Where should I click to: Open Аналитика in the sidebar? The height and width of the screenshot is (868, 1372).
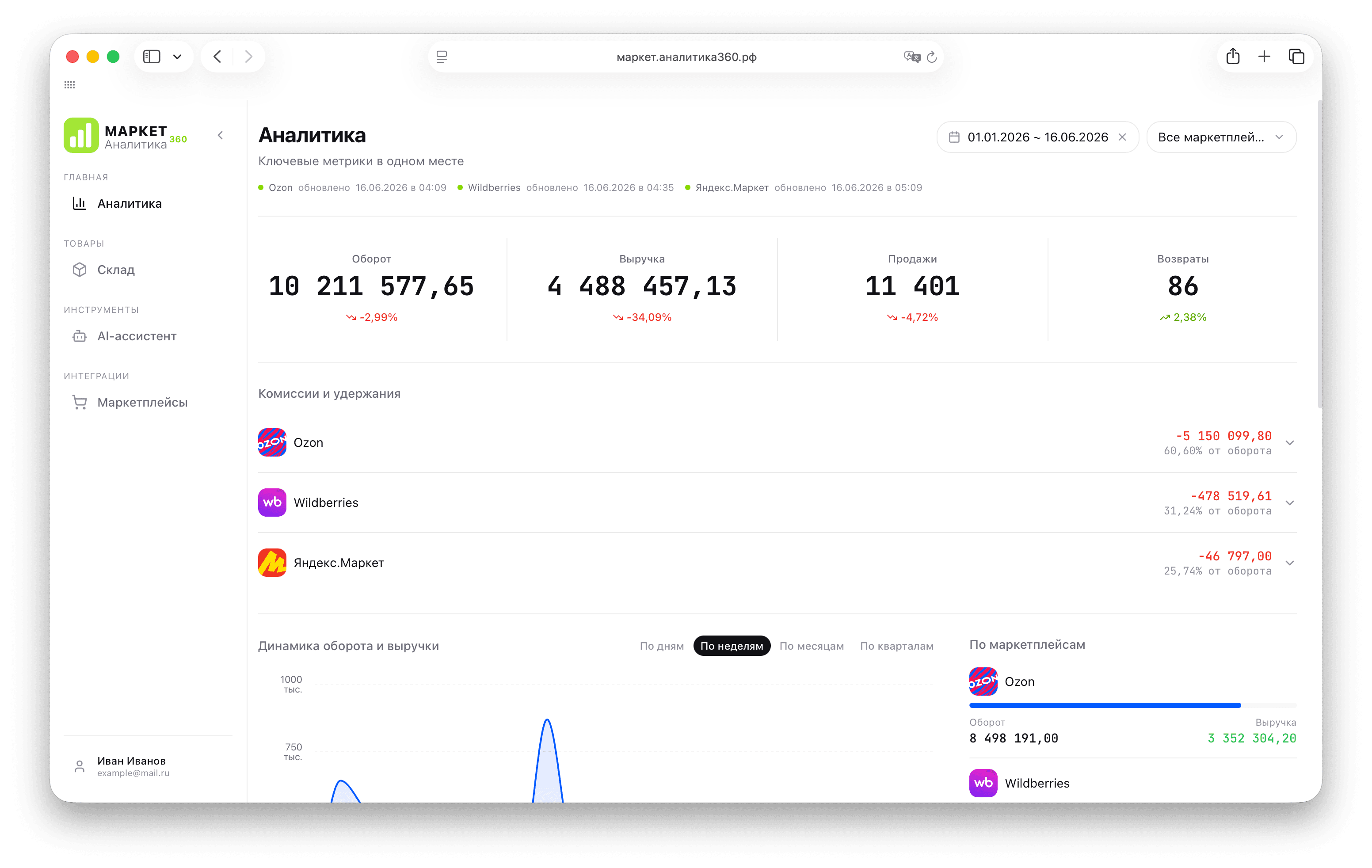pyautogui.click(x=130, y=203)
